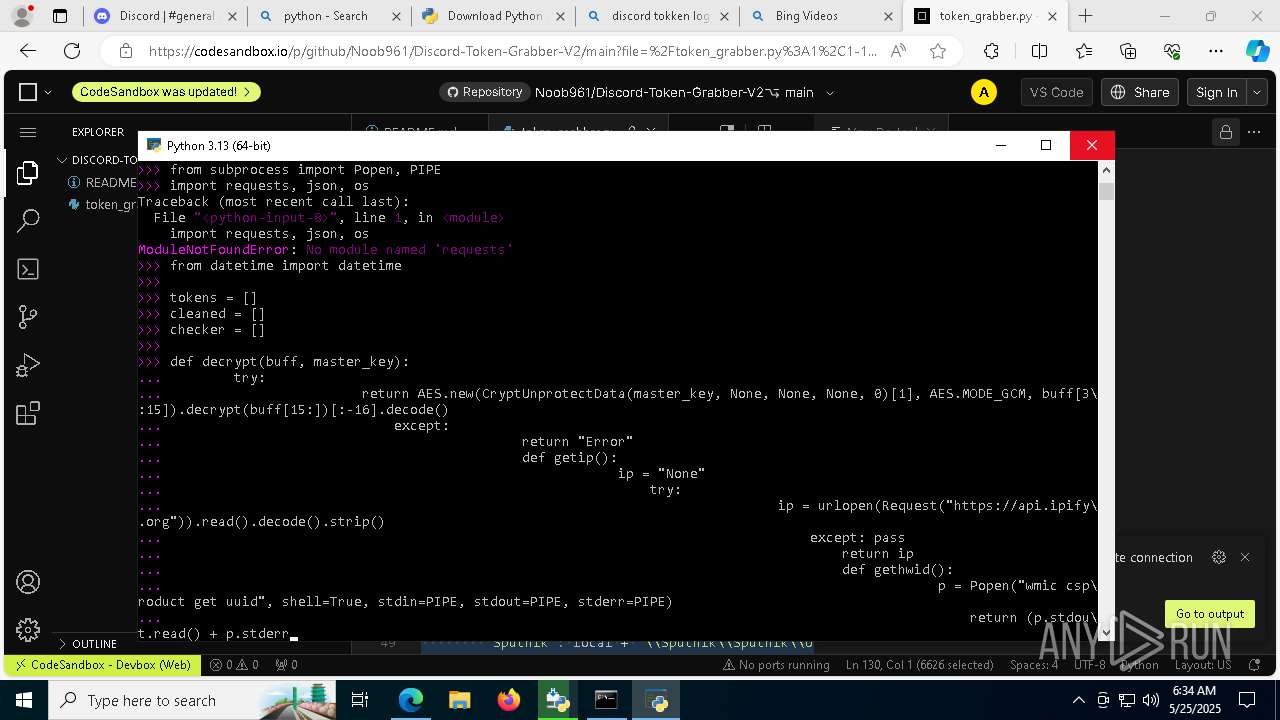Open the README file in explorer tree
This screenshot has height=720, width=1280.
click(x=103, y=183)
